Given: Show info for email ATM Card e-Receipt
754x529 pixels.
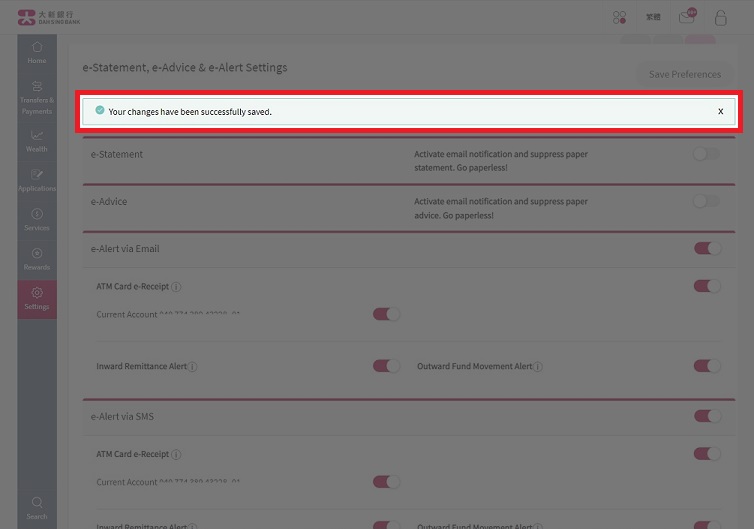Looking at the screenshot, I should pos(176,287).
